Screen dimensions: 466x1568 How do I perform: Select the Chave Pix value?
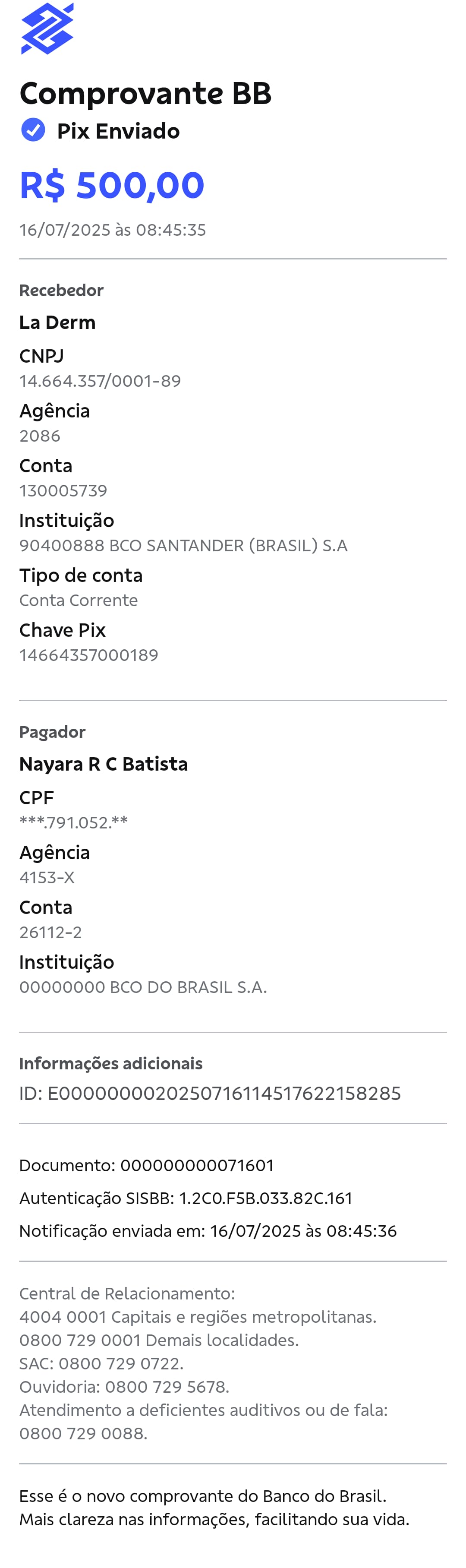(89, 654)
